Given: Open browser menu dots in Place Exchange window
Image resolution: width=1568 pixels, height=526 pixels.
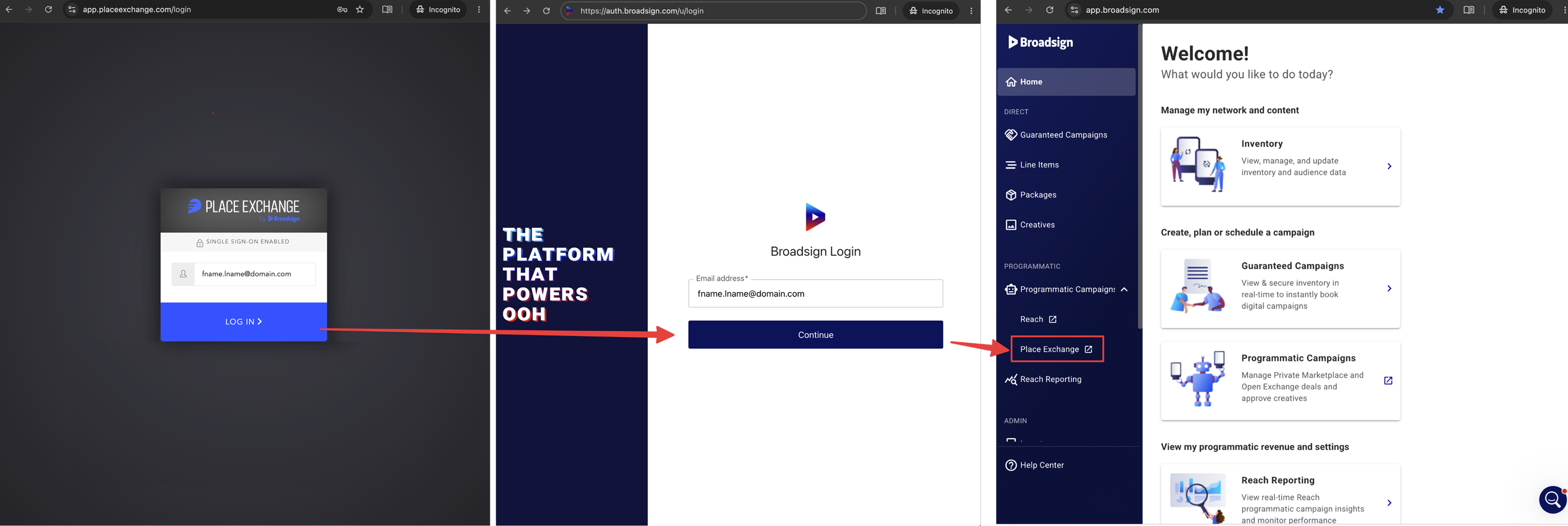Looking at the screenshot, I should pos(479,10).
